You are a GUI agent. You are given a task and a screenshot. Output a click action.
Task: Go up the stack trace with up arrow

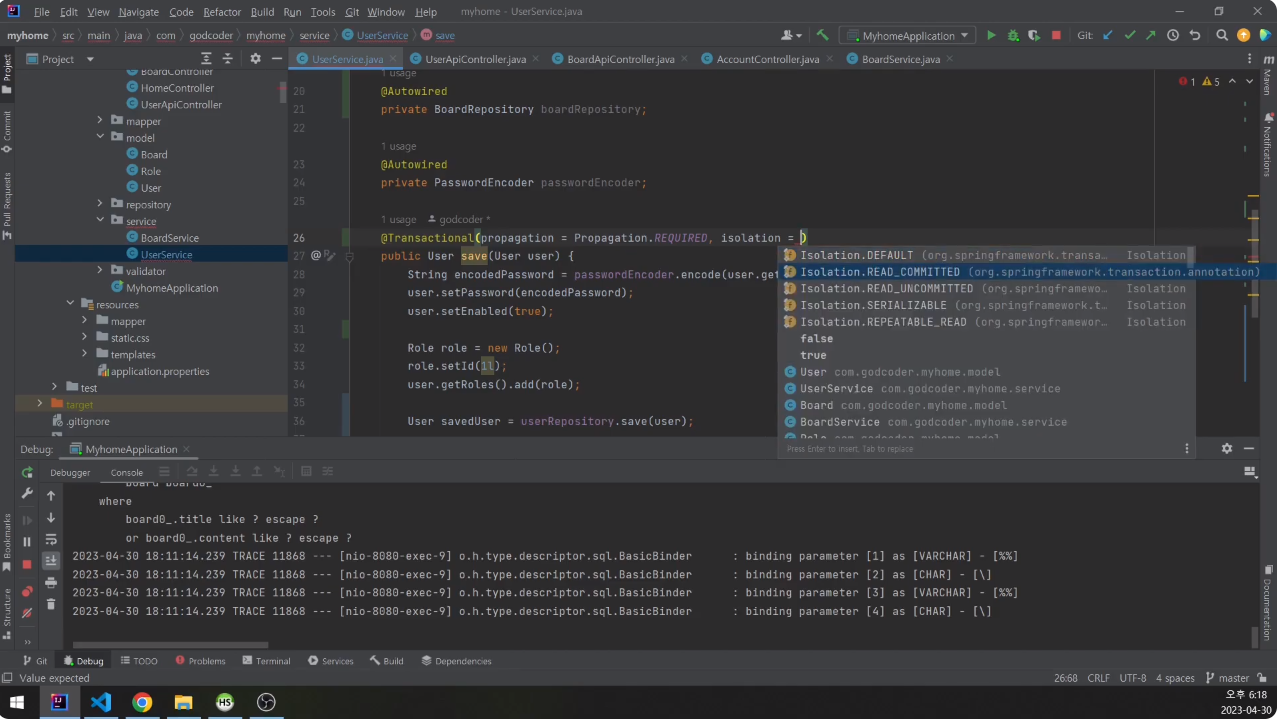click(x=51, y=496)
